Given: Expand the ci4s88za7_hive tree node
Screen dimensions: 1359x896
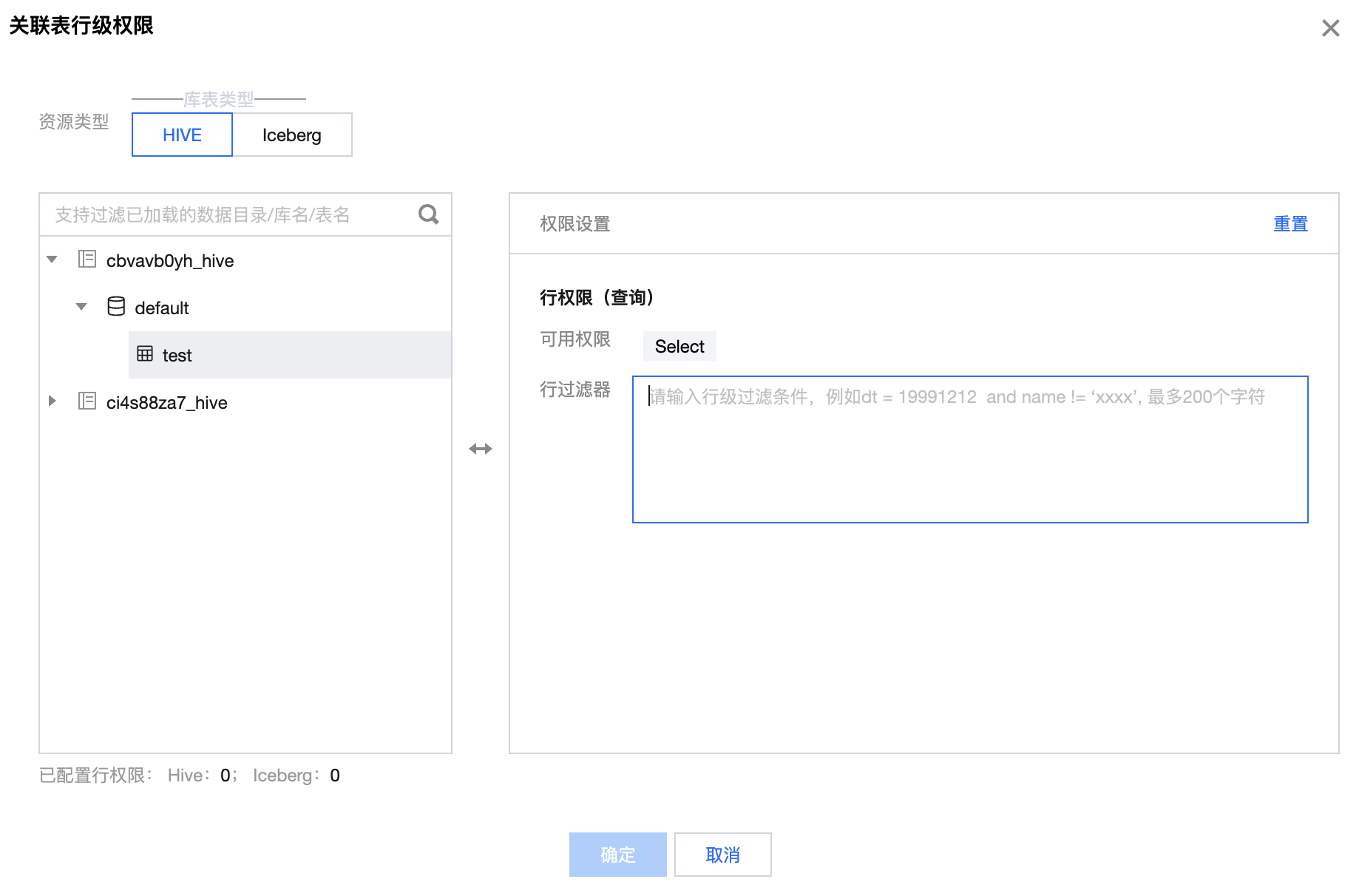Looking at the screenshot, I should click(52, 401).
